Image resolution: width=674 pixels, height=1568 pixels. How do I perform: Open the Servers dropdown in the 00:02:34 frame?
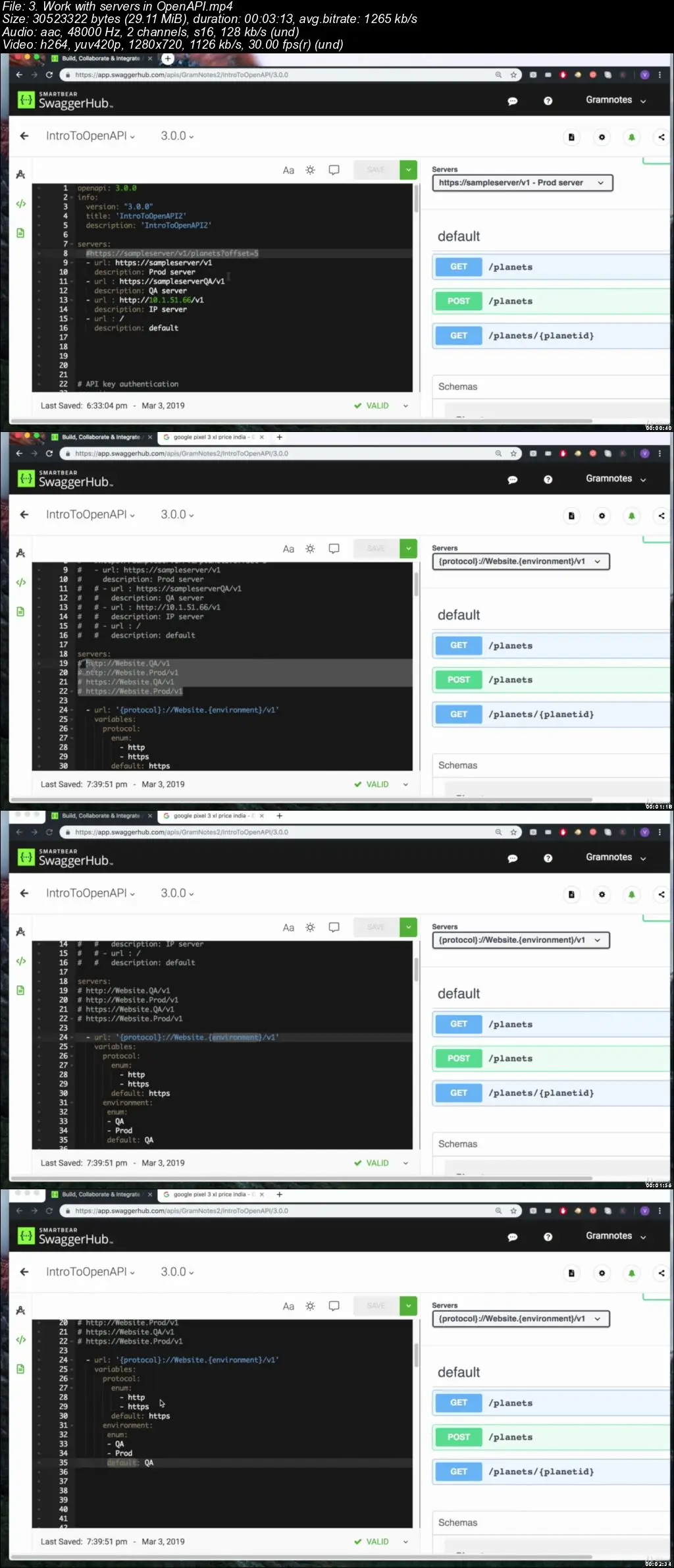pos(521,1319)
